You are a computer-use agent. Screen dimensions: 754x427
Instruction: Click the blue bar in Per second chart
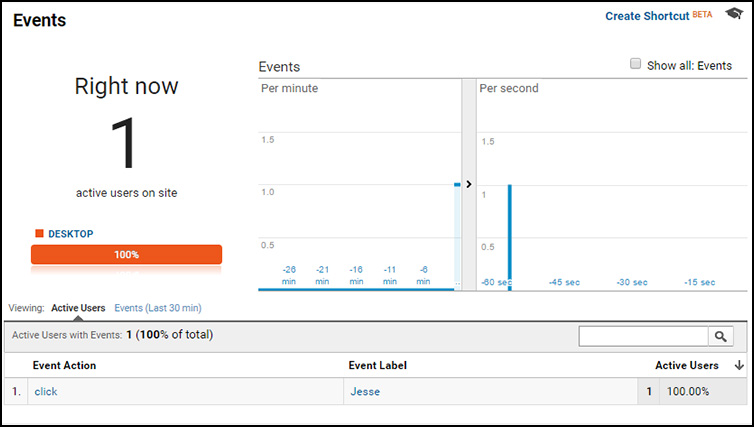tap(510, 236)
